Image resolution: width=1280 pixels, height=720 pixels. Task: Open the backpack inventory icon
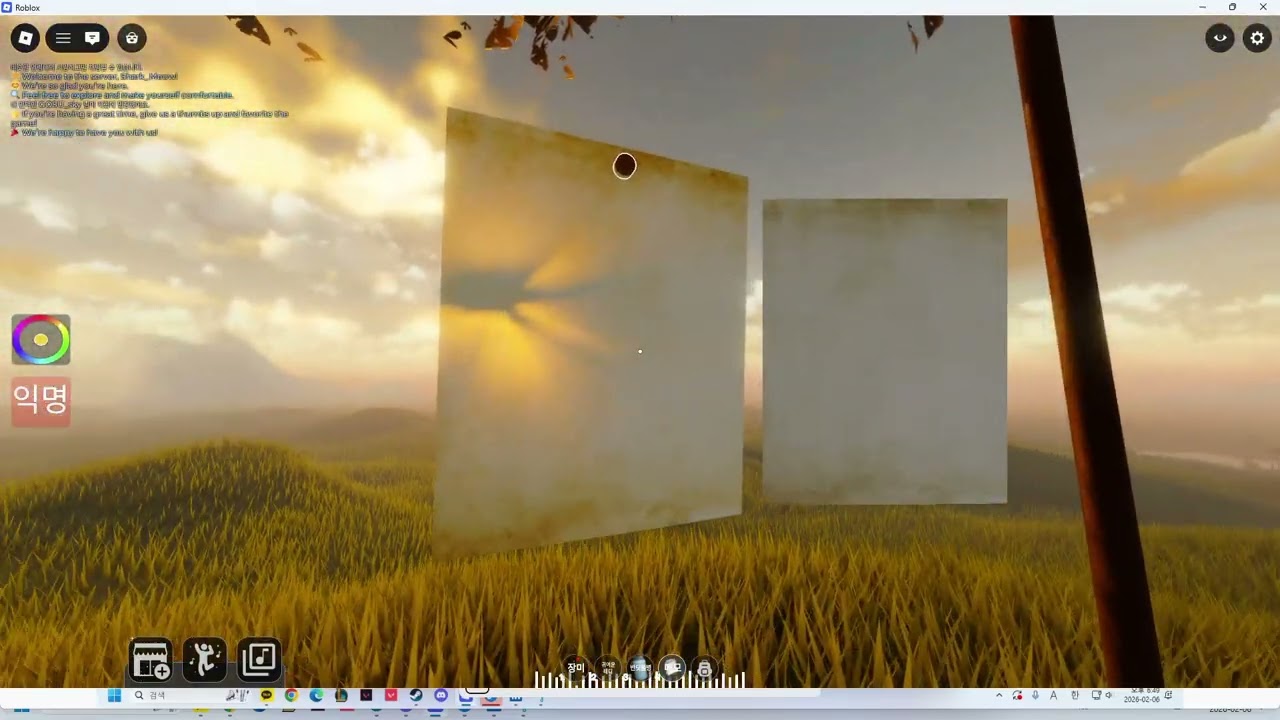tap(132, 39)
